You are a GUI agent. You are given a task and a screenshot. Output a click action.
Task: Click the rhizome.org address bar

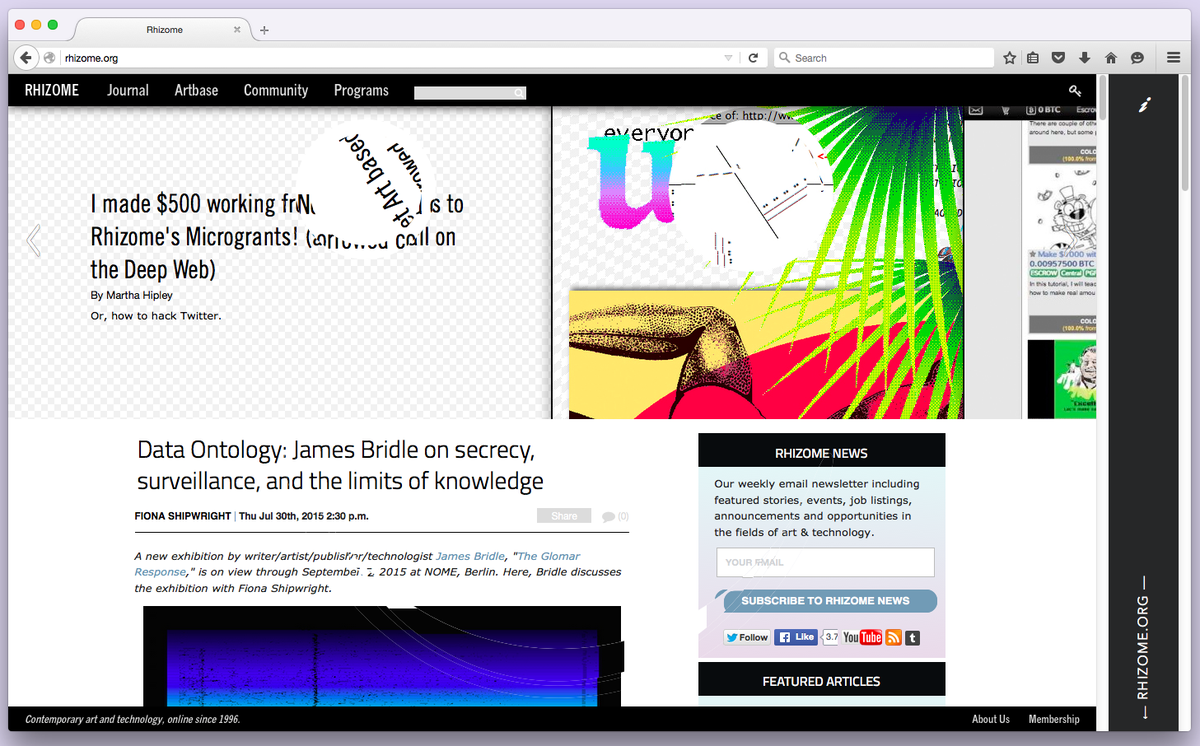[390, 58]
